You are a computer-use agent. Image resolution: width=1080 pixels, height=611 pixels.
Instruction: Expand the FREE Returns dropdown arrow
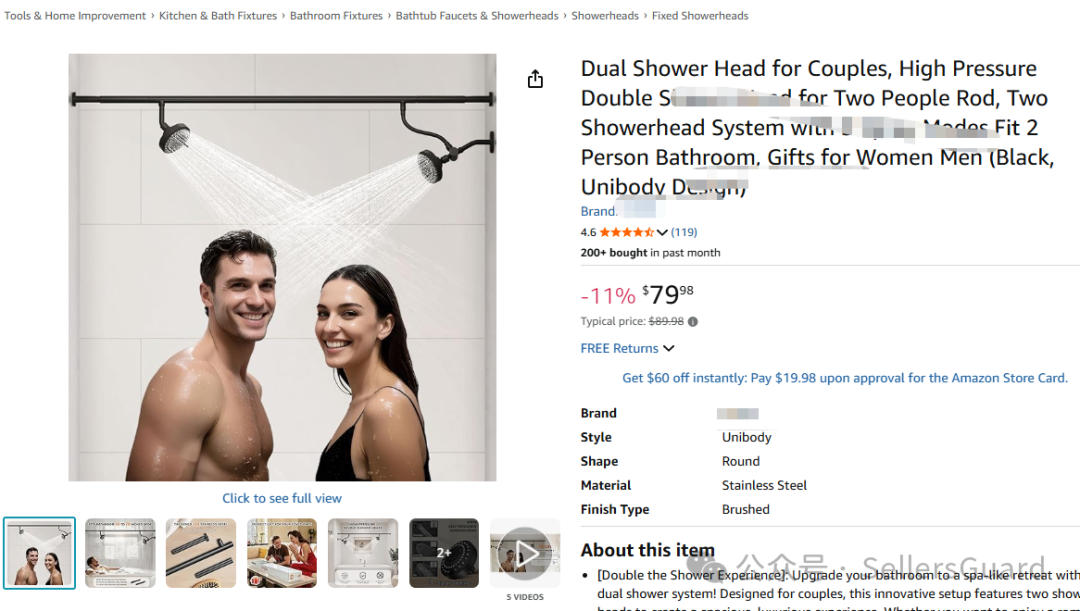pyautogui.click(x=668, y=349)
